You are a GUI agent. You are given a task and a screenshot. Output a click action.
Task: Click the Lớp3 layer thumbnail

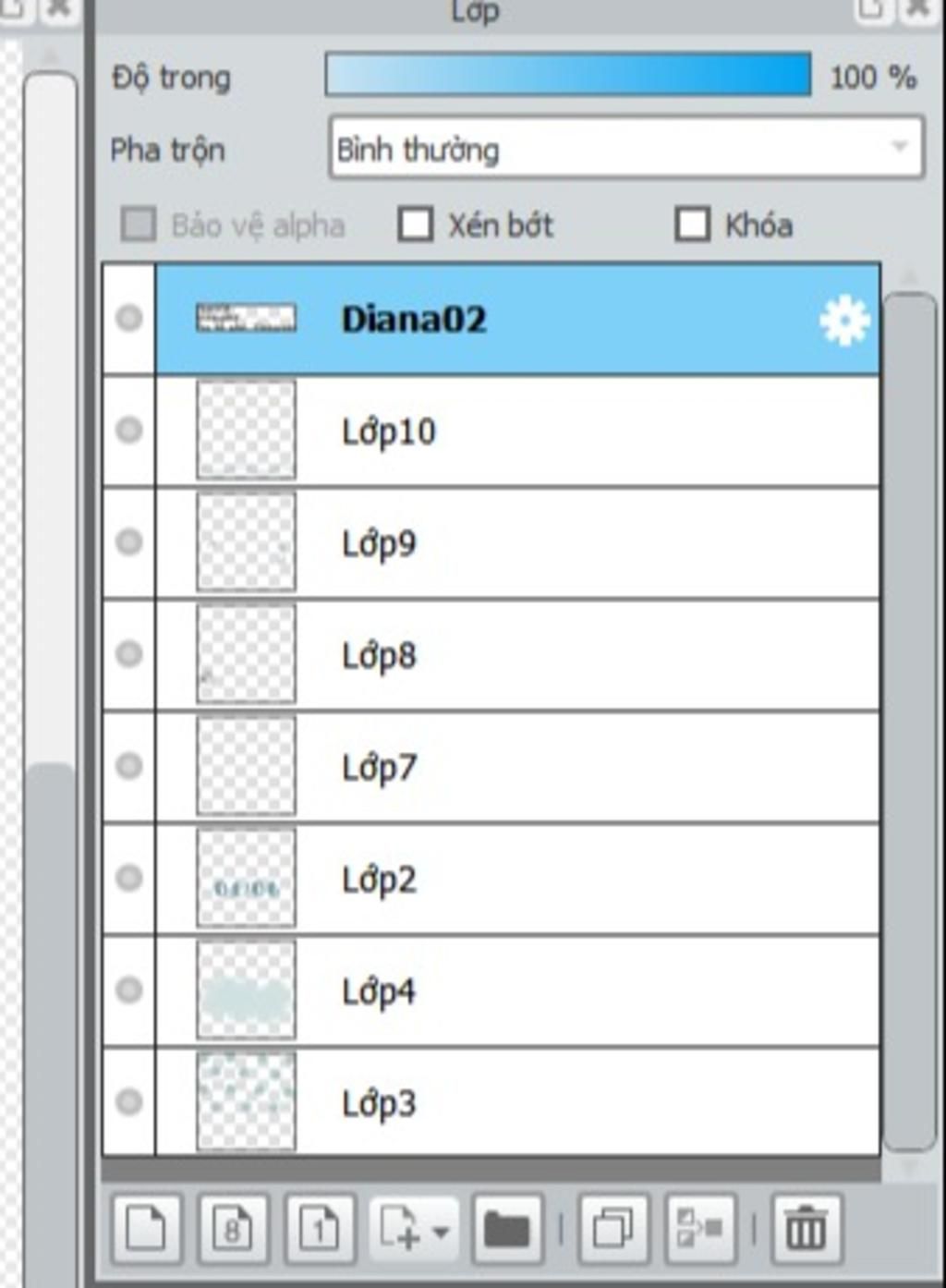tap(246, 1102)
